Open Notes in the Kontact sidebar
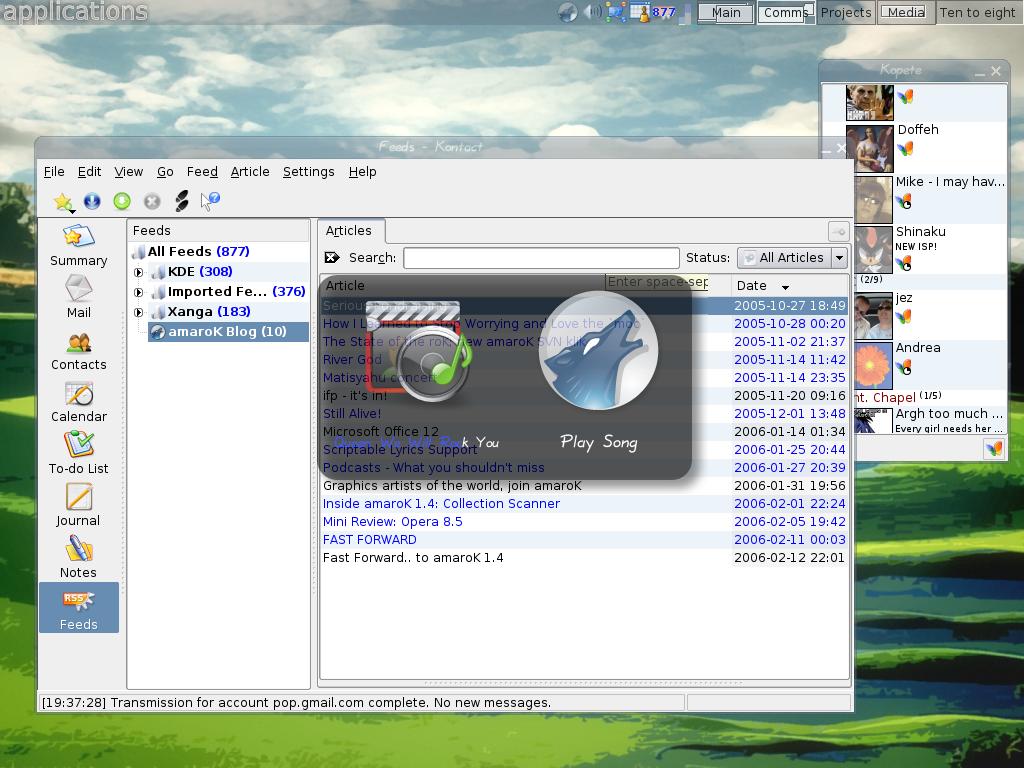The height and width of the screenshot is (768, 1024). pyautogui.click(x=78, y=557)
